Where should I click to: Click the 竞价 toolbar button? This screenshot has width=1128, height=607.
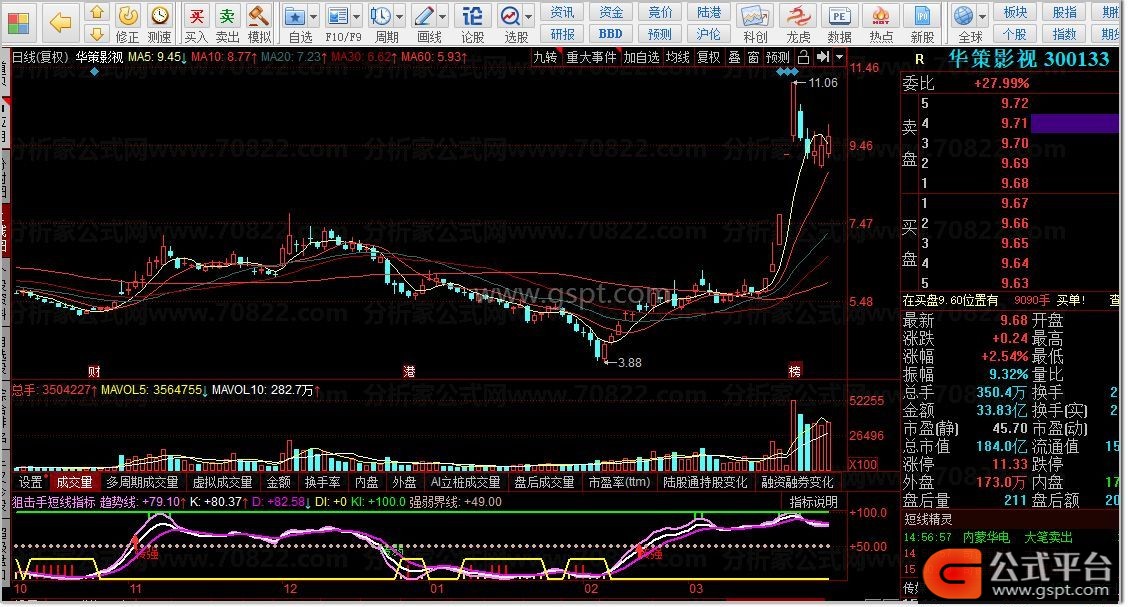(x=660, y=12)
